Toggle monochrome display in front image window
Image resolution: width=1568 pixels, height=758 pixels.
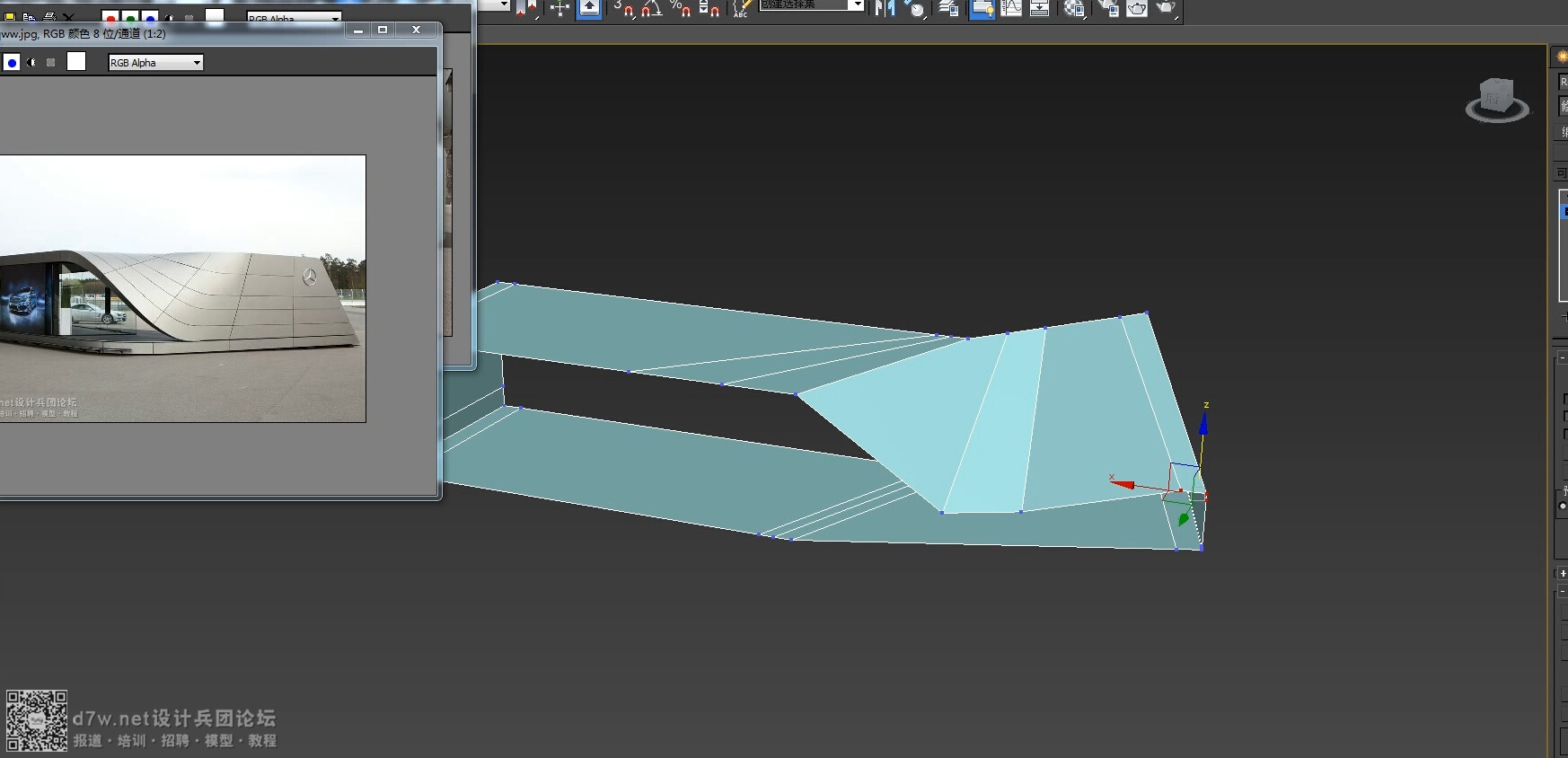coord(51,62)
